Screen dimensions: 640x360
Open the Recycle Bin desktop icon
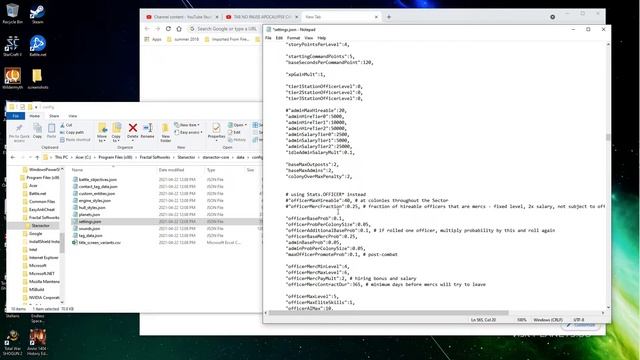(x=12, y=13)
